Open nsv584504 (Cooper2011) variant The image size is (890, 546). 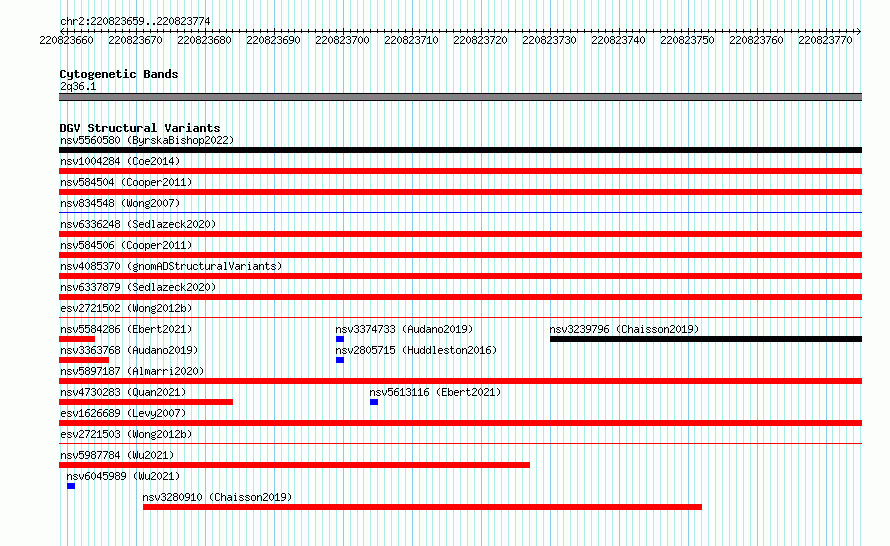click(x=126, y=182)
